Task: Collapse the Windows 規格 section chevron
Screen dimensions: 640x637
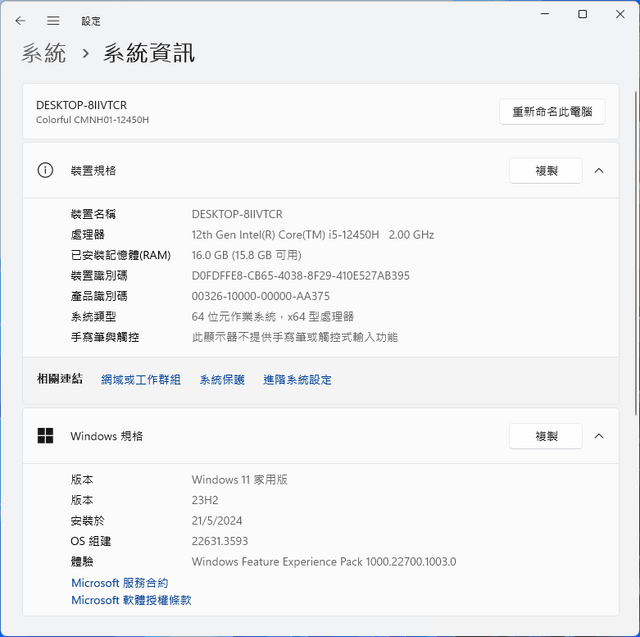Action: [x=599, y=436]
